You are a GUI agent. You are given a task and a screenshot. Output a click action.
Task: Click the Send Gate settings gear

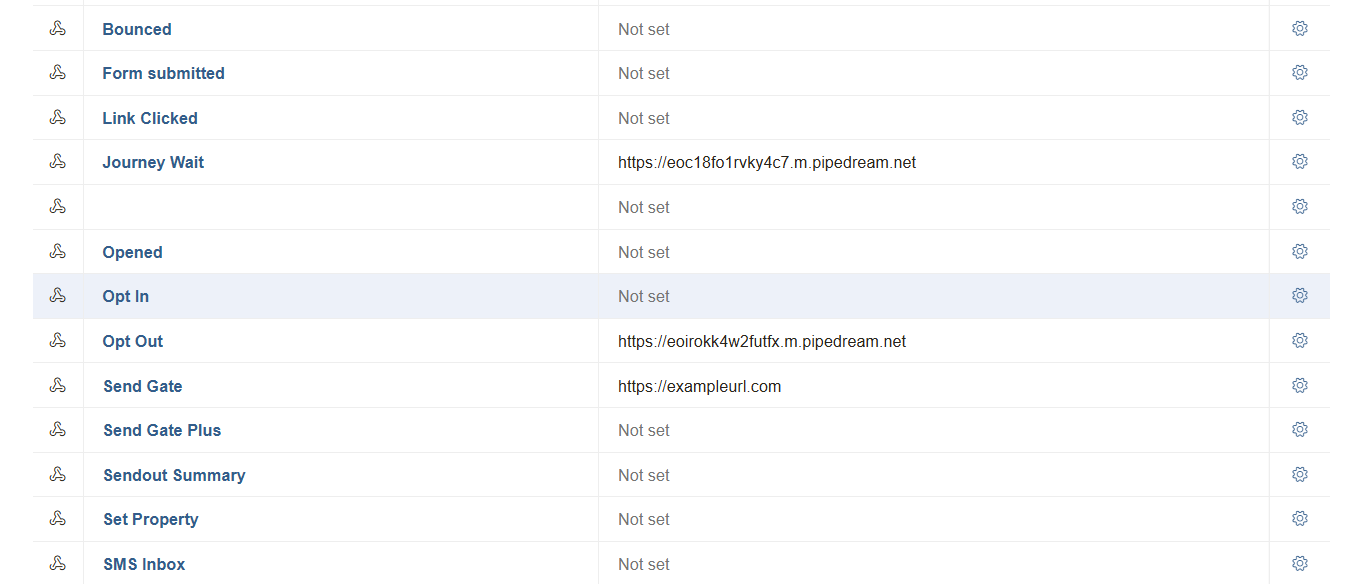[1299, 386]
